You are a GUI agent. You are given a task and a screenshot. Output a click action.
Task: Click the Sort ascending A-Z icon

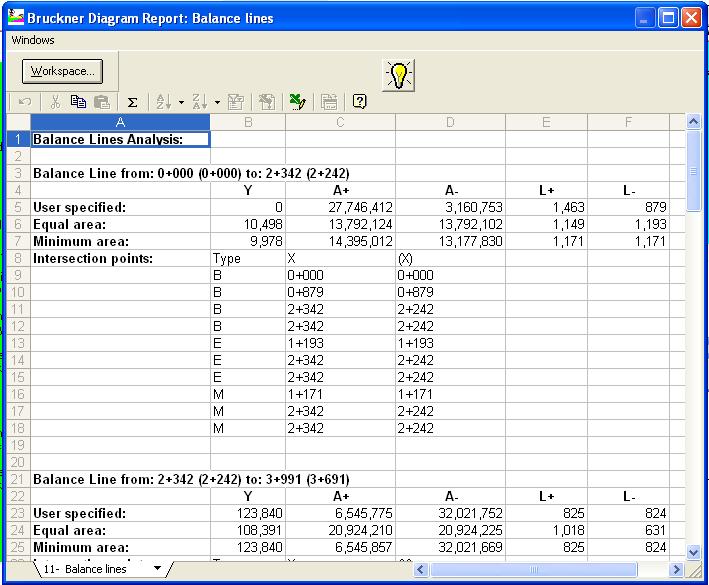tap(163, 102)
